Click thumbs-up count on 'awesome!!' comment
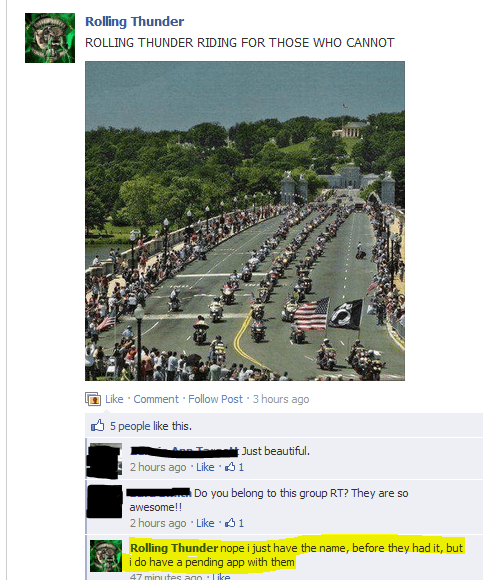 tap(235, 523)
